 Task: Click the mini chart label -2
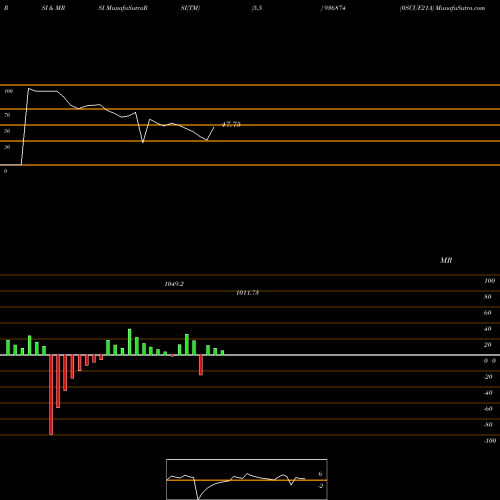(320, 486)
